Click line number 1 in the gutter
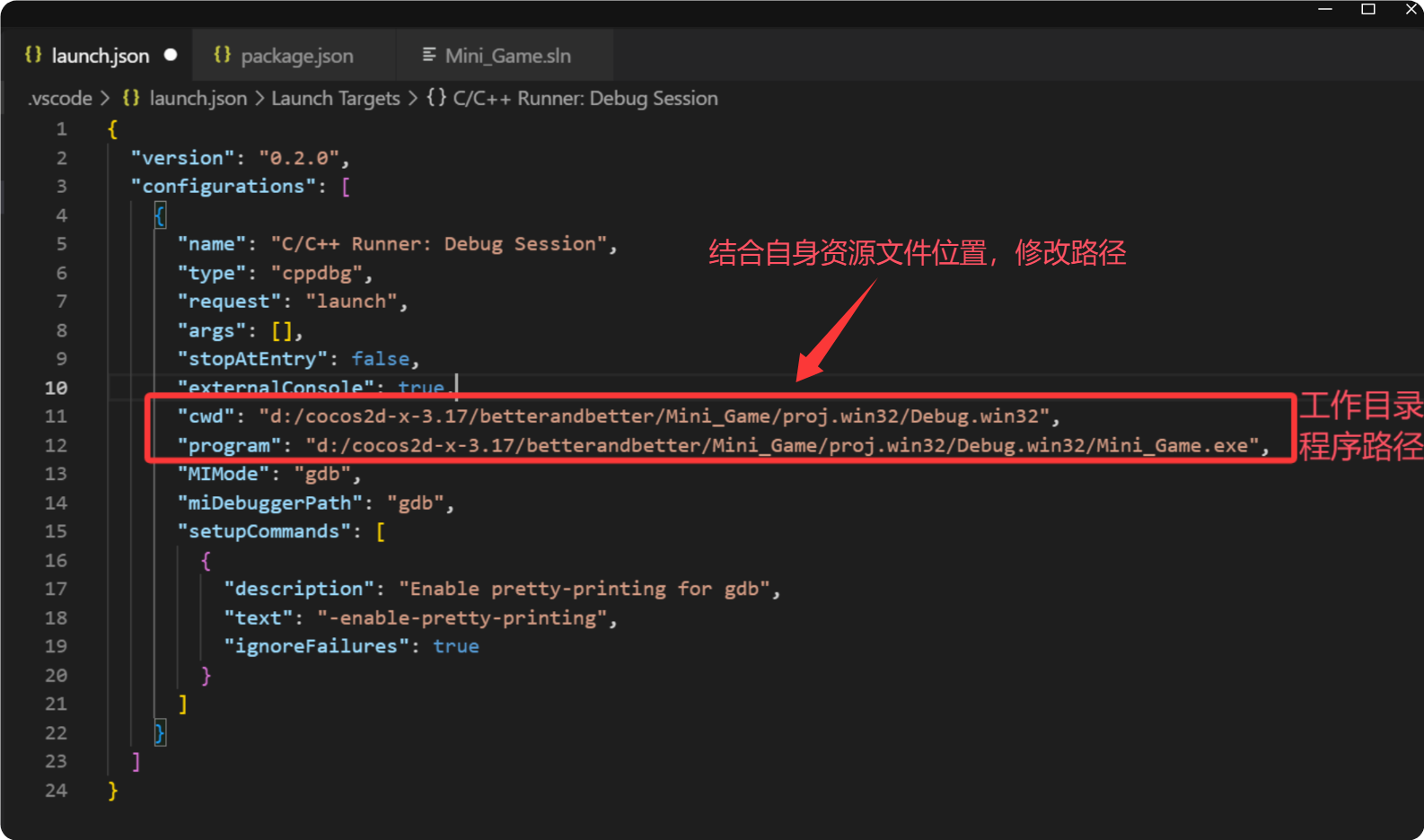Screen dimensions: 1424x840 tap(61, 129)
